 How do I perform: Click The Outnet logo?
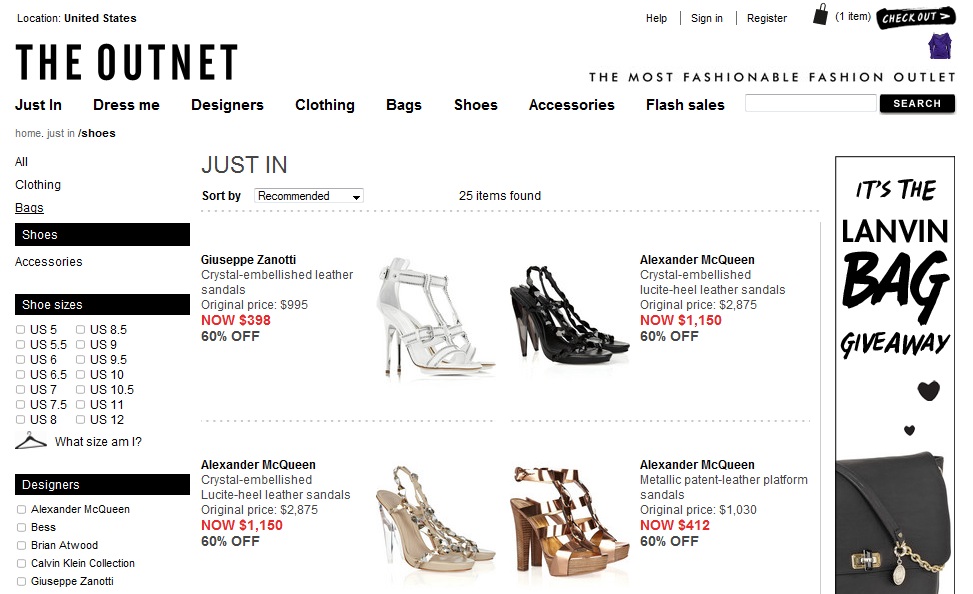[x=127, y=62]
